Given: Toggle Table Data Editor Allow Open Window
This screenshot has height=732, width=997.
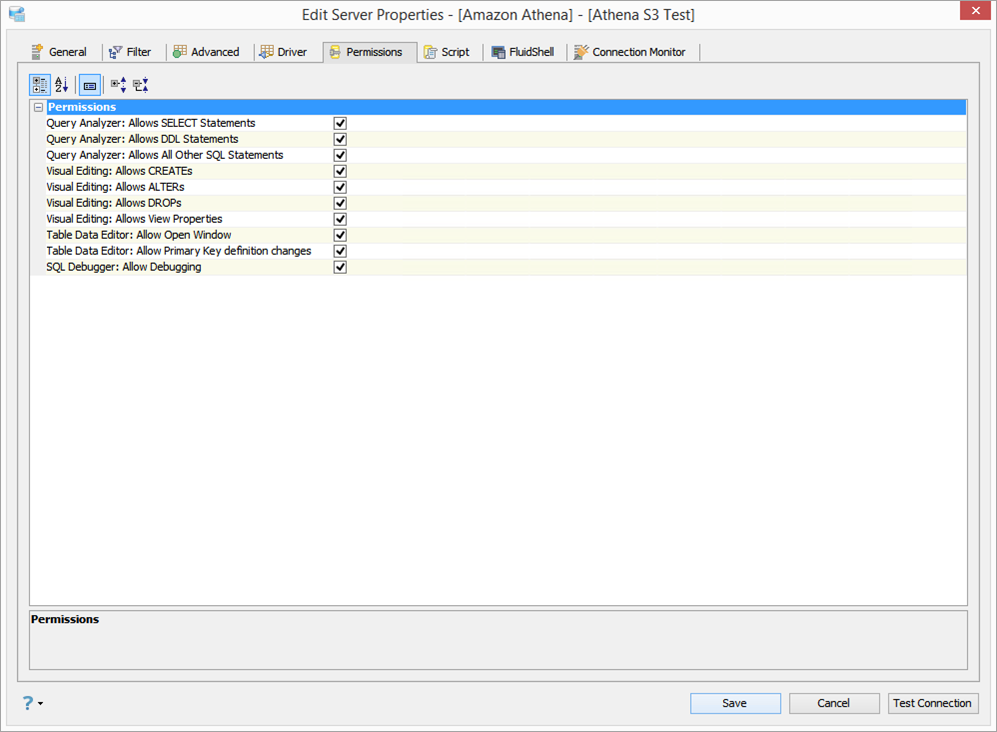Looking at the screenshot, I should (340, 235).
